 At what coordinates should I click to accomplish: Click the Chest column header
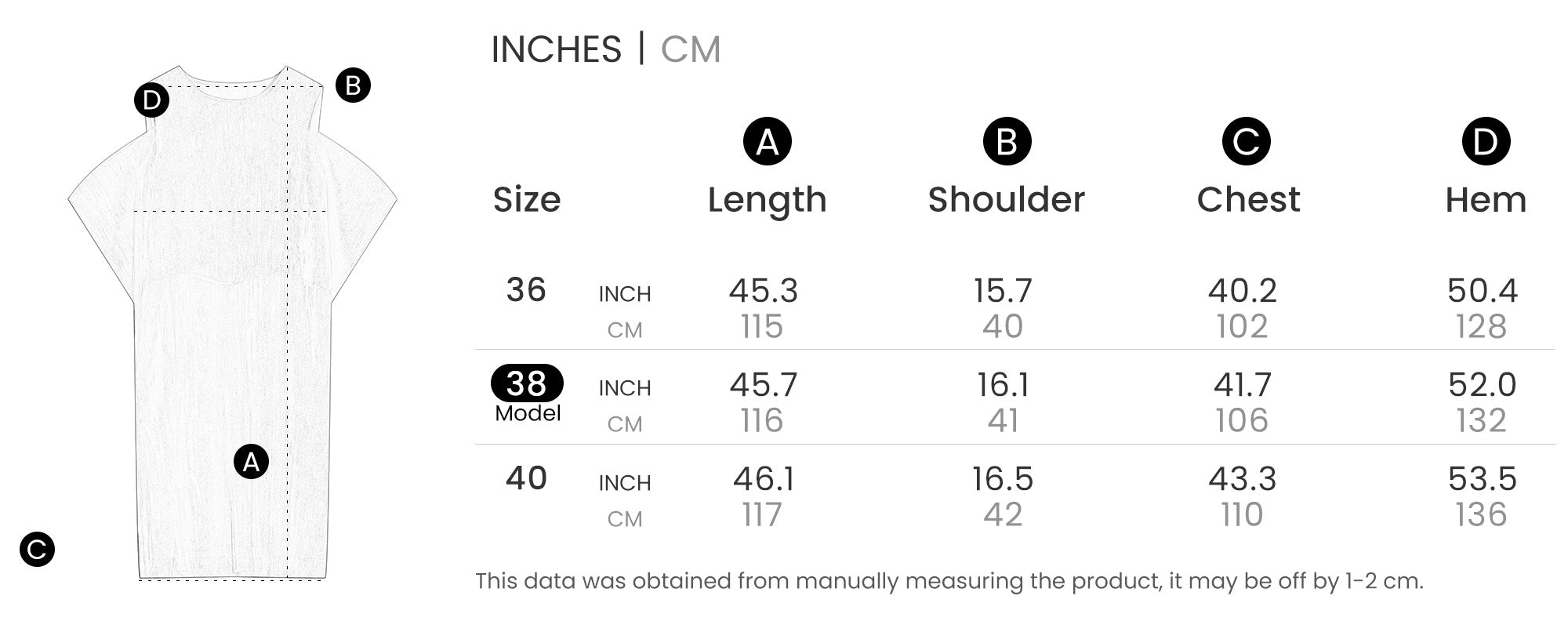(x=1248, y=200)
